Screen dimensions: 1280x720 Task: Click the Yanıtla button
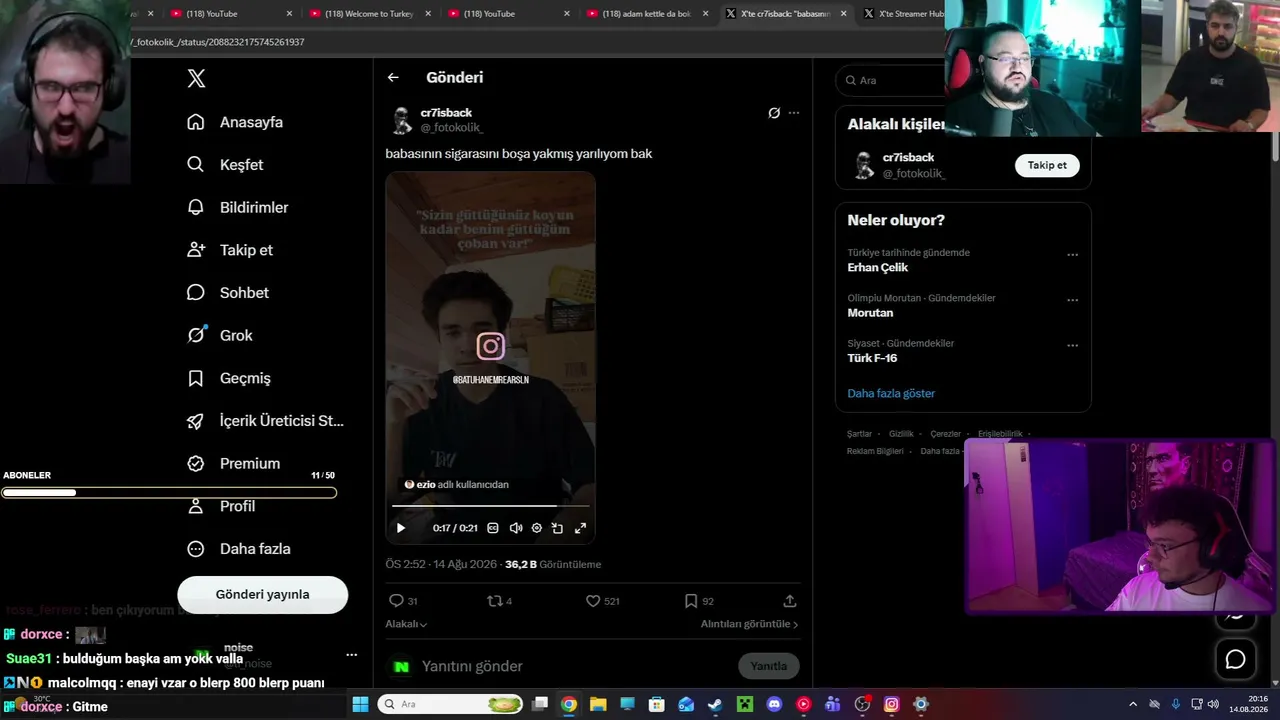click(x=769, y=666)
